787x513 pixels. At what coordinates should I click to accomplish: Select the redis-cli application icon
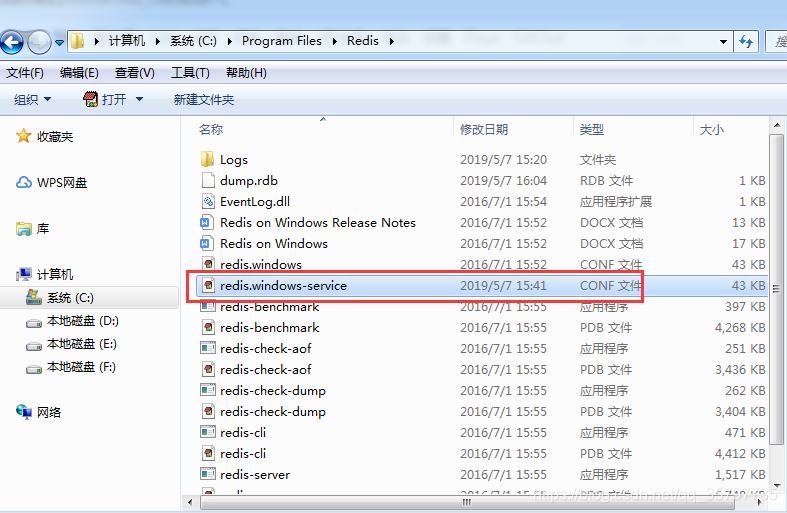click(208, 432)
